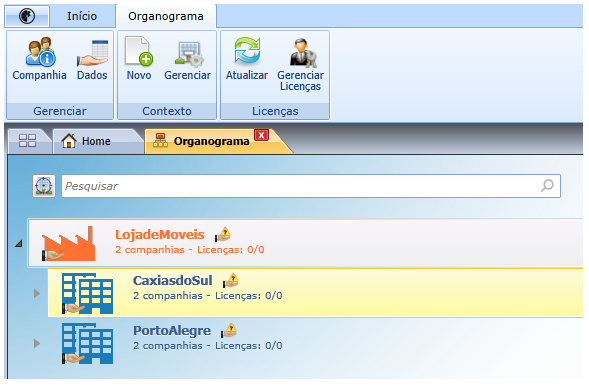Expand the PortoAlegre node
This screenshot has width=589, height=387.
[36, 343]
